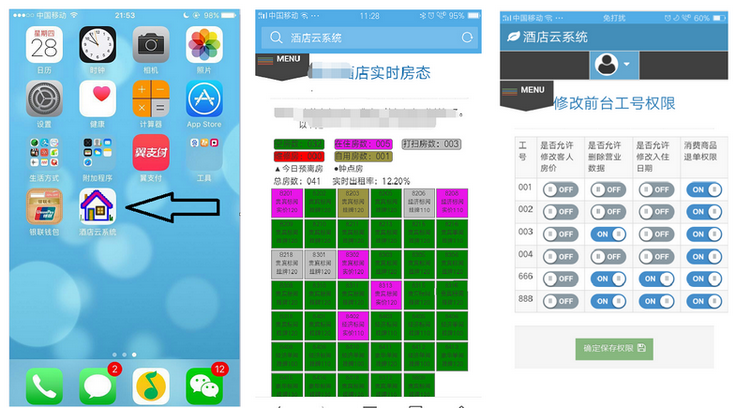Image resolution: width=750 pixels, height=408 pixels.
Task: Select the magenta room tile 8206
Action: pyautogui.click(x=418, y=202)
